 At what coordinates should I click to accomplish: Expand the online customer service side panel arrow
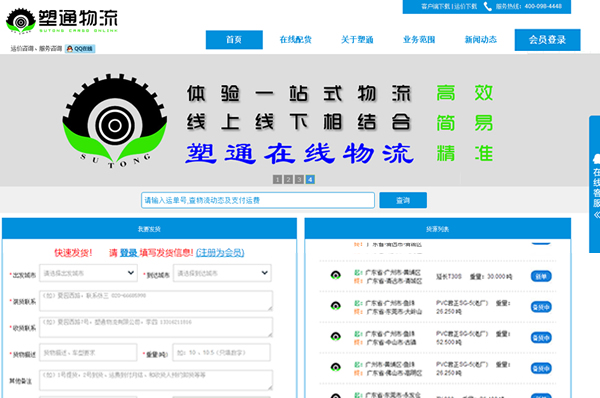pyautogui.click(x=596, y=215)
